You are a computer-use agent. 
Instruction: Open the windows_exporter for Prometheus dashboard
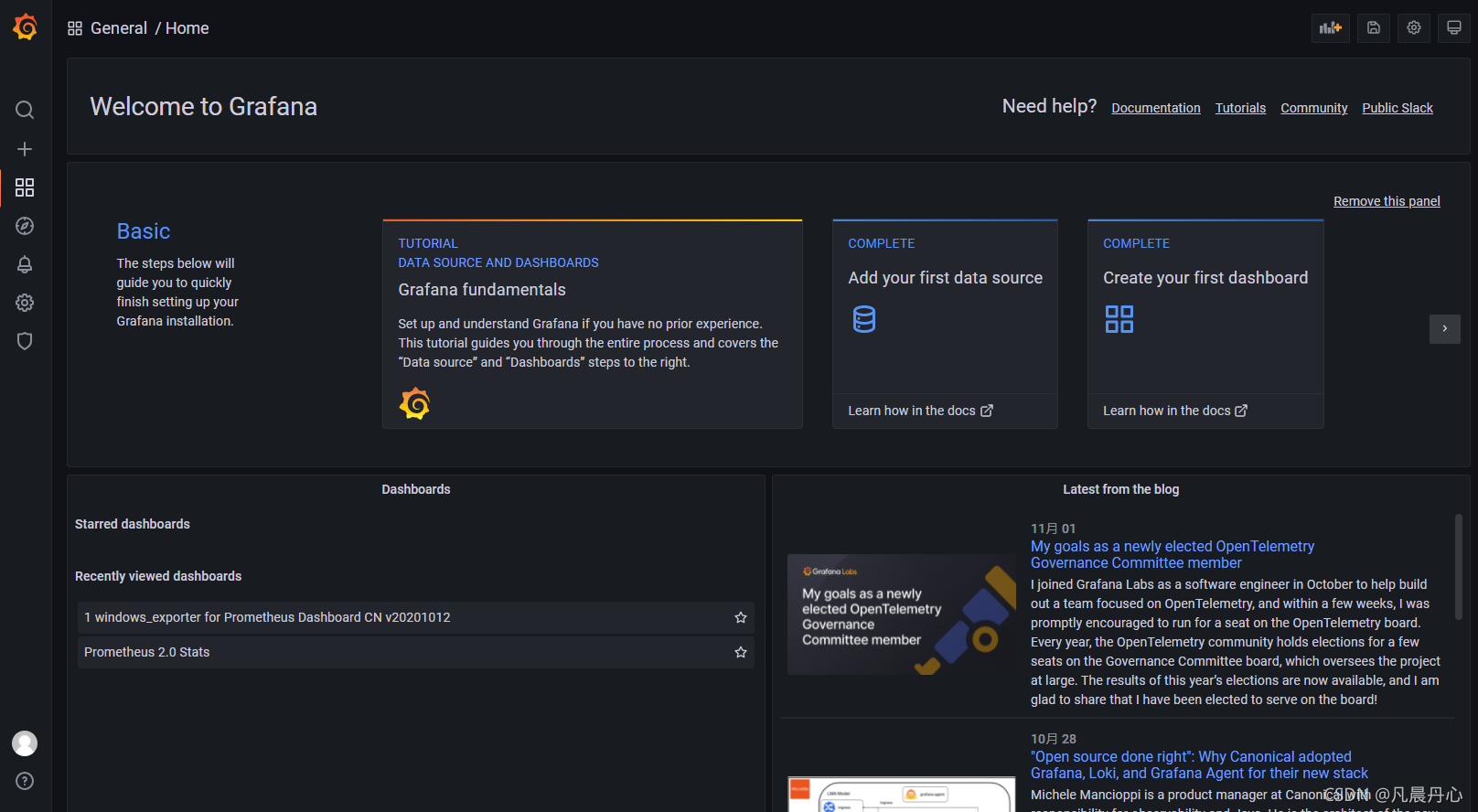[x=416, y=618]
